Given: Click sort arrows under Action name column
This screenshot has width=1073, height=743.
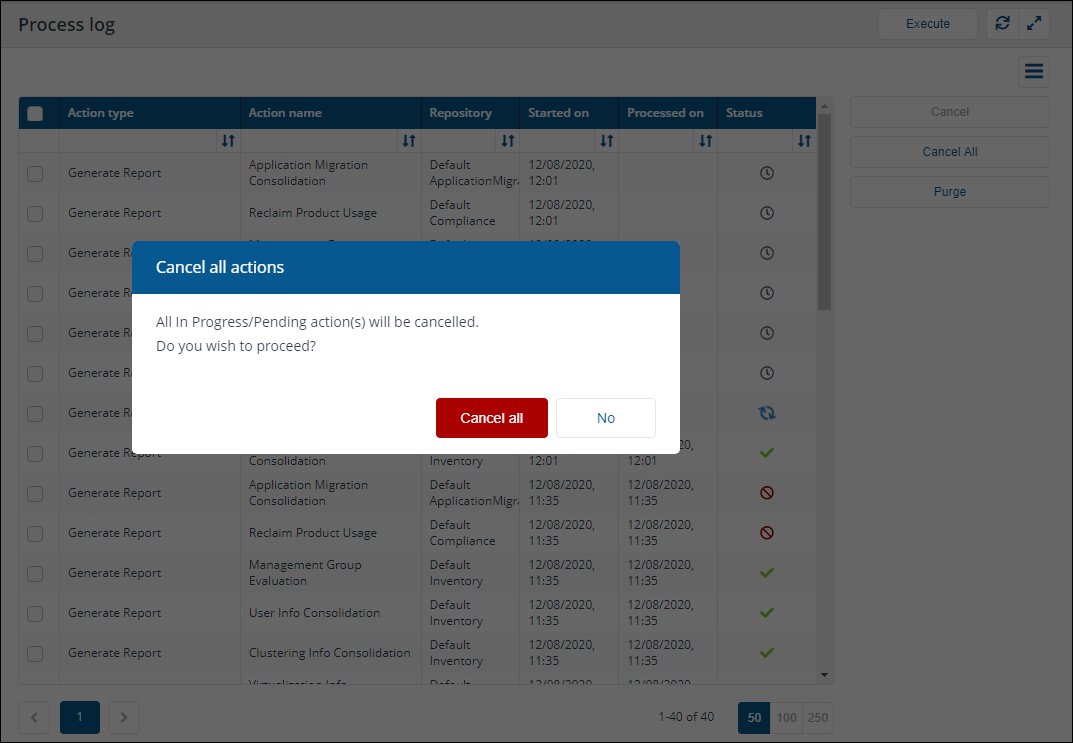Looking at the screenshot, I should coord(408,141).
